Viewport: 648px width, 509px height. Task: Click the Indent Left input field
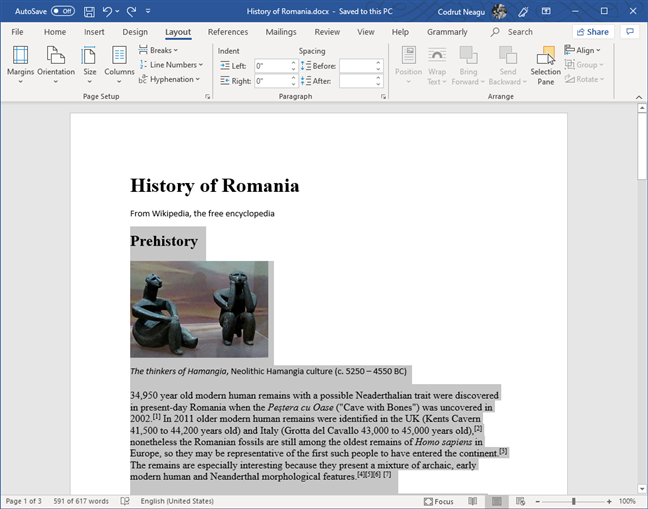pos(272,66)
